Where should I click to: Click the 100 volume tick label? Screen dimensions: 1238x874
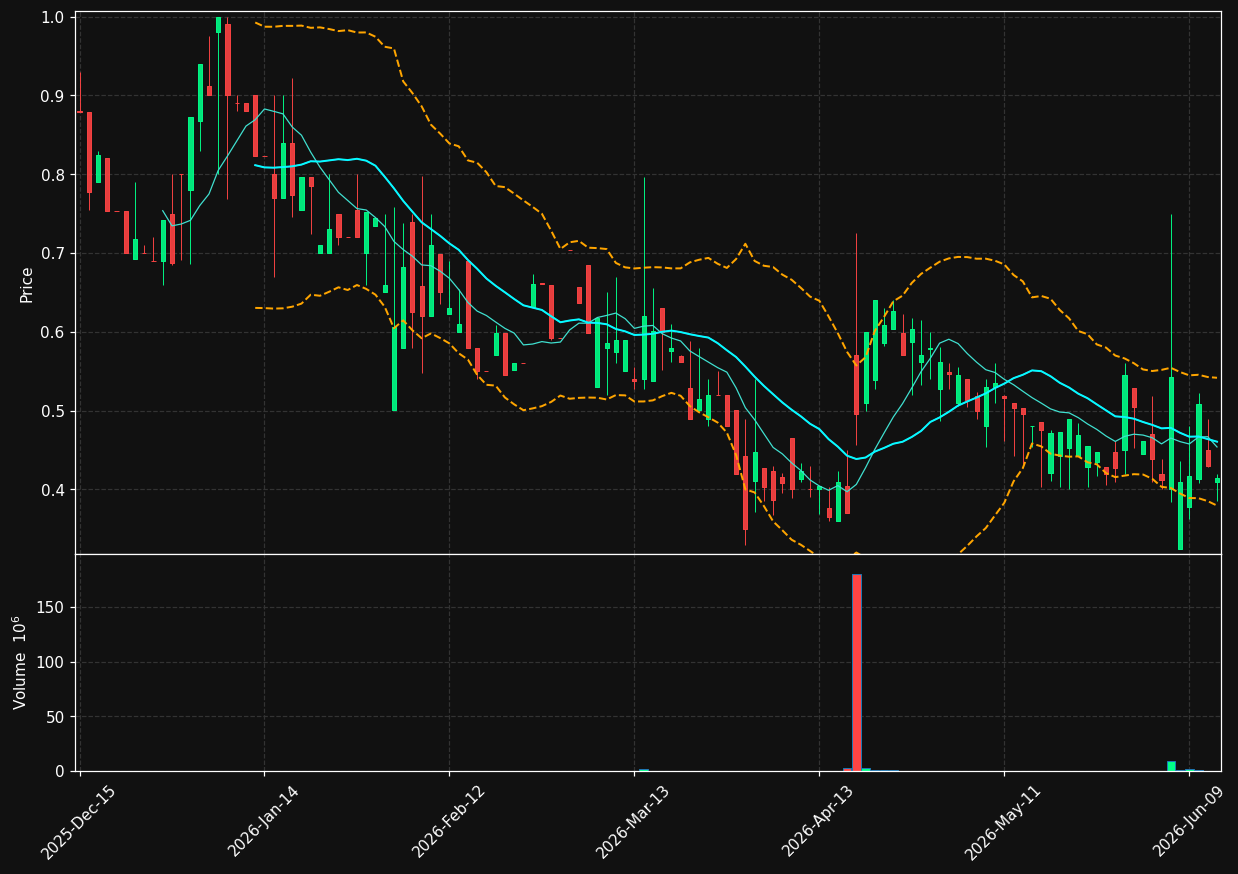click(52, 662)
